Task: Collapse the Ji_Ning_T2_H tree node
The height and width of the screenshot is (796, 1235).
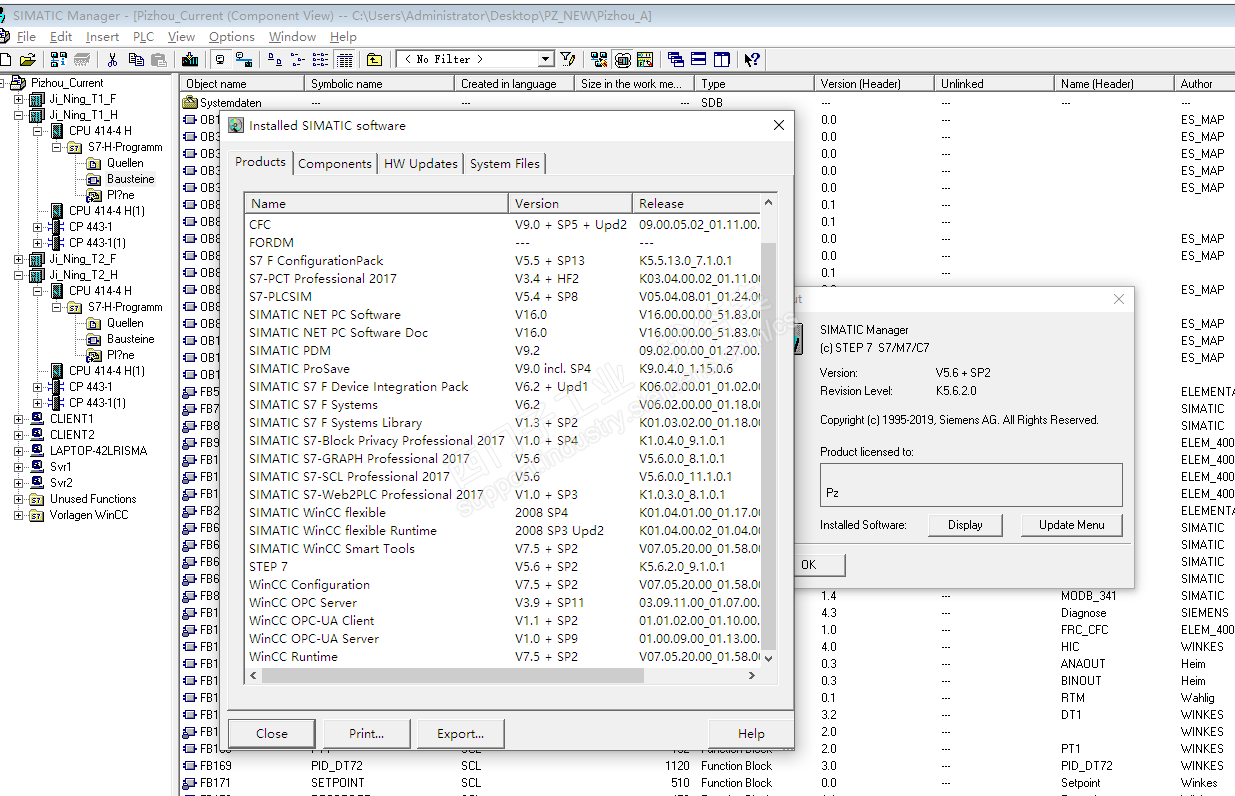Action: (x=18, y=275)
